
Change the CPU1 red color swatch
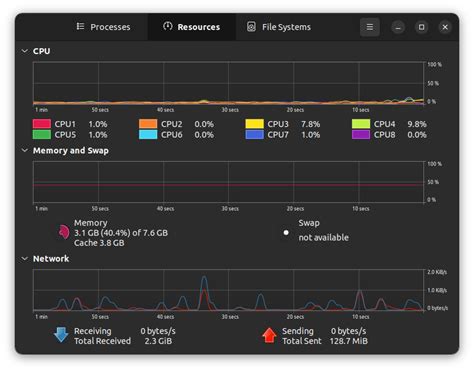[x=42, y=124]
